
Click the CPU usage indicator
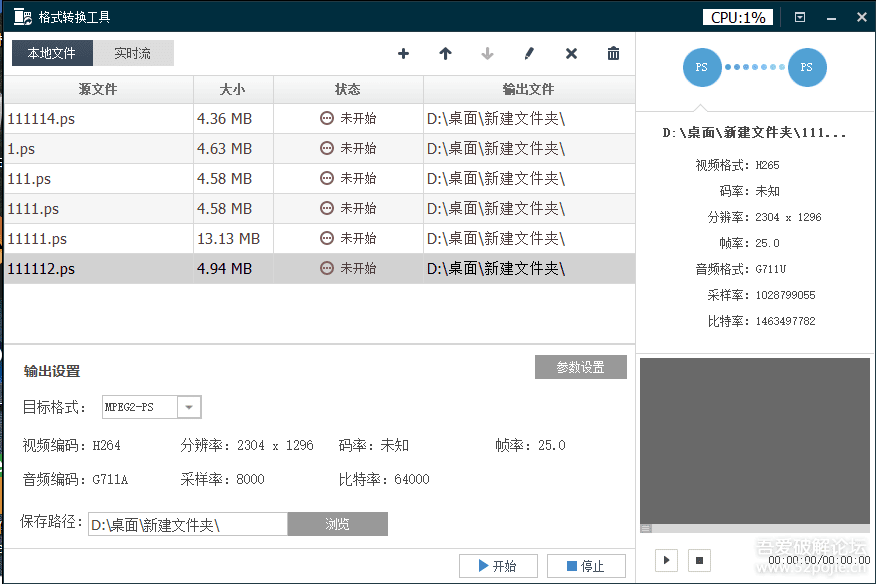737,16
